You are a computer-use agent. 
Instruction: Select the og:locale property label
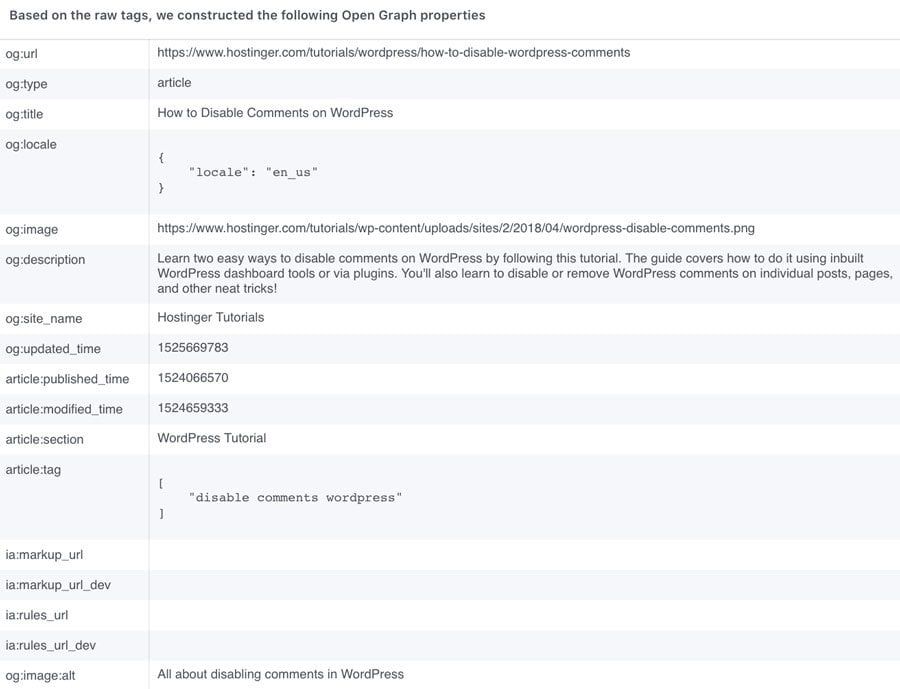31,145
